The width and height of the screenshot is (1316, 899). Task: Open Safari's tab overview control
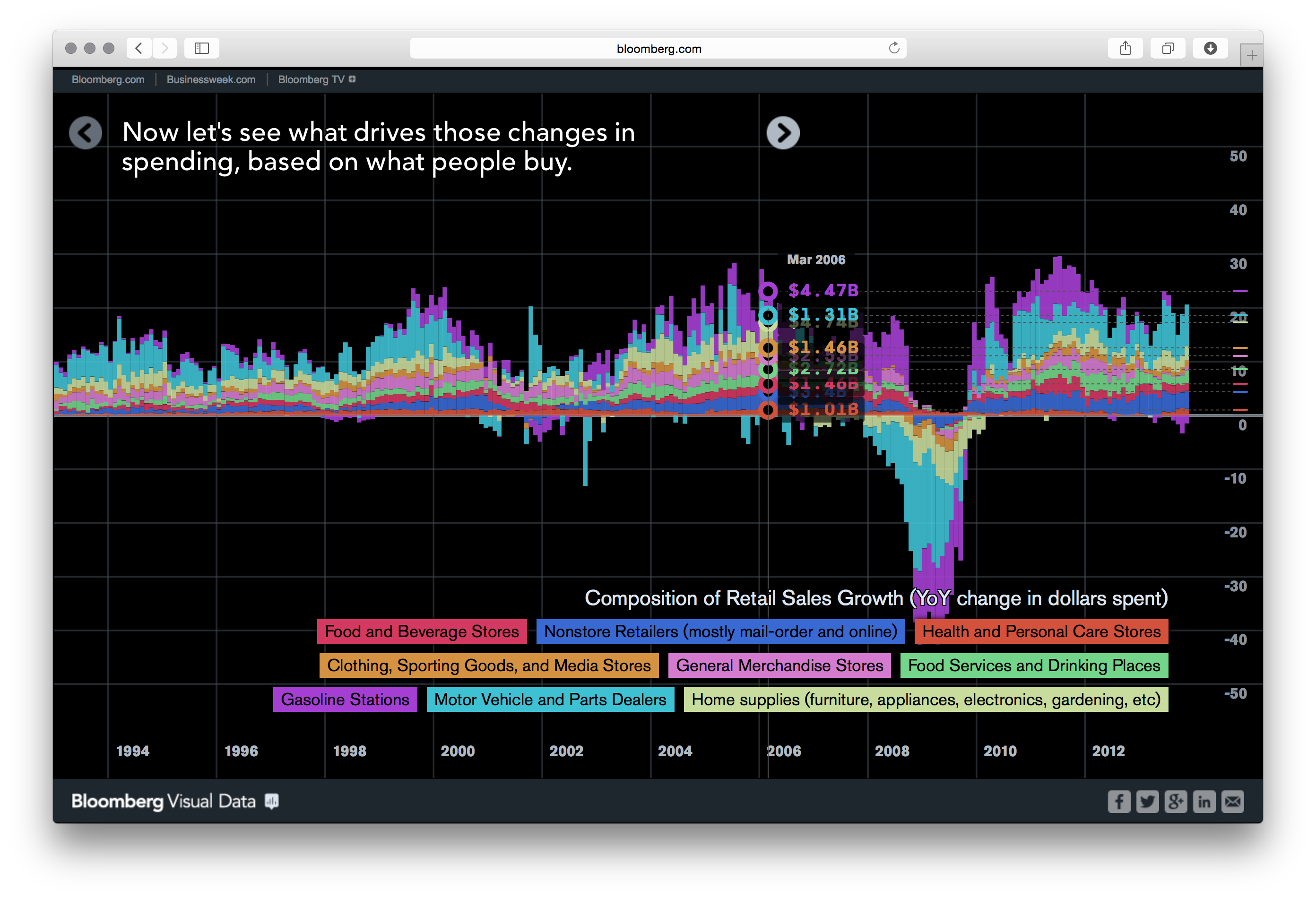(x=1168, y=48)
